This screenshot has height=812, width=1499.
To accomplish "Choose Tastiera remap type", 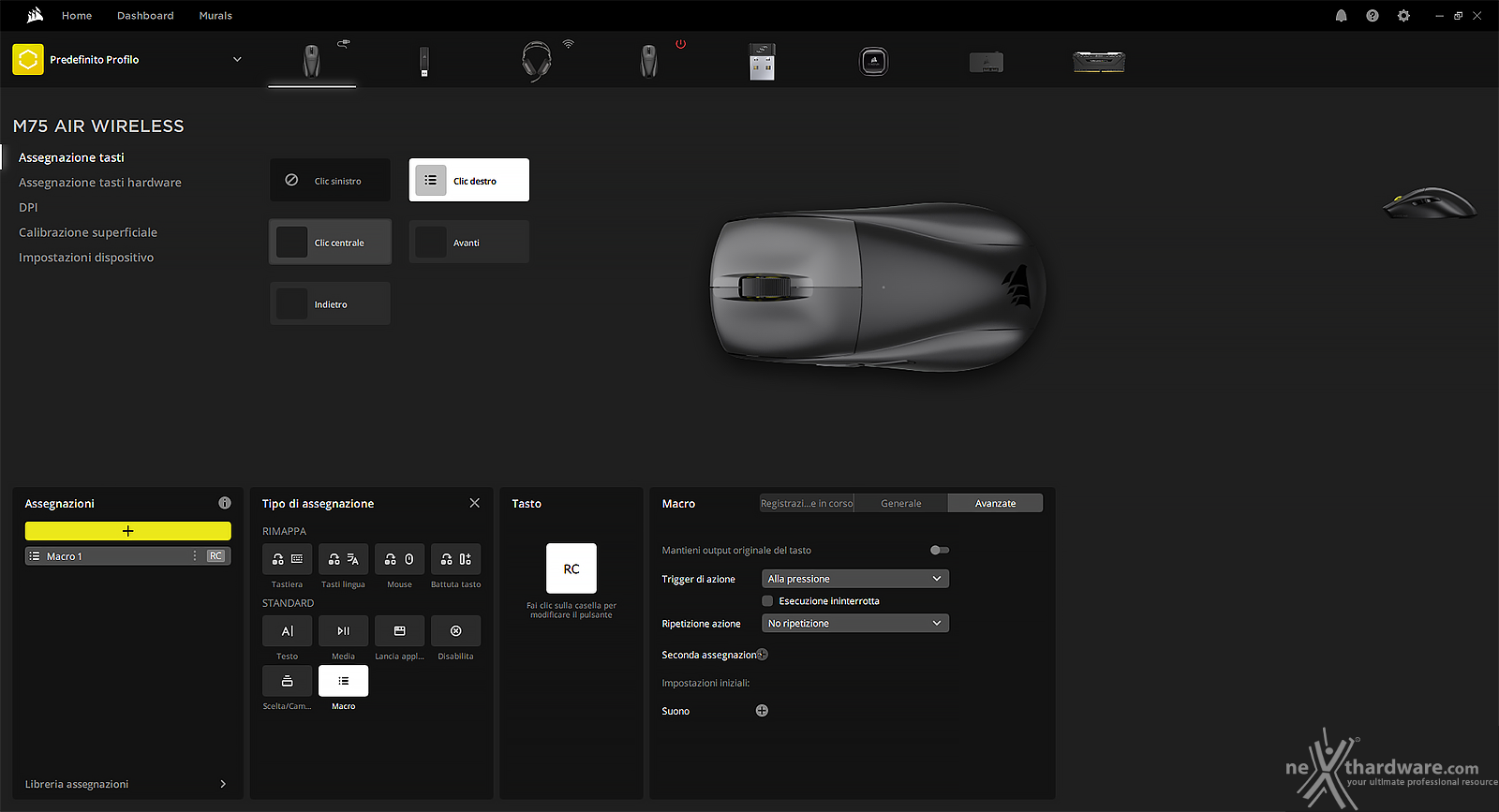I will 287,559.
